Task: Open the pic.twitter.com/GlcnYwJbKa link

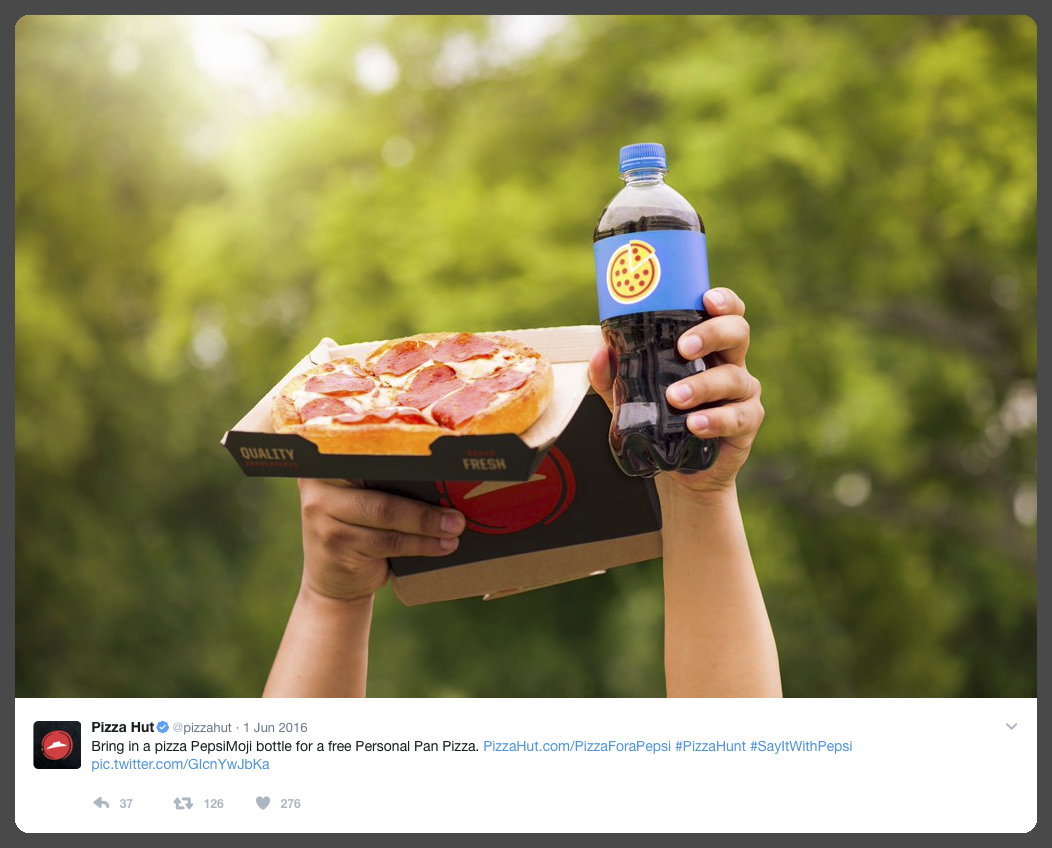Action: (180, 764)
